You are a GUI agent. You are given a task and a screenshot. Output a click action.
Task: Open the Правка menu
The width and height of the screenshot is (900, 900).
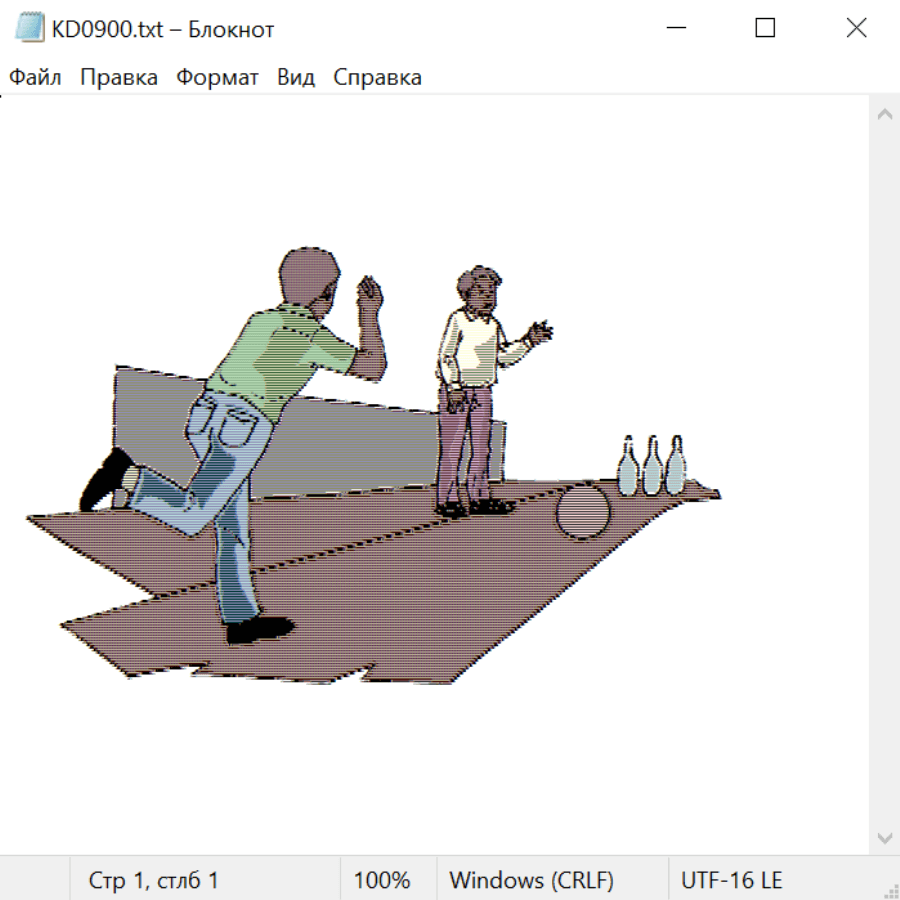pos(118,78)
